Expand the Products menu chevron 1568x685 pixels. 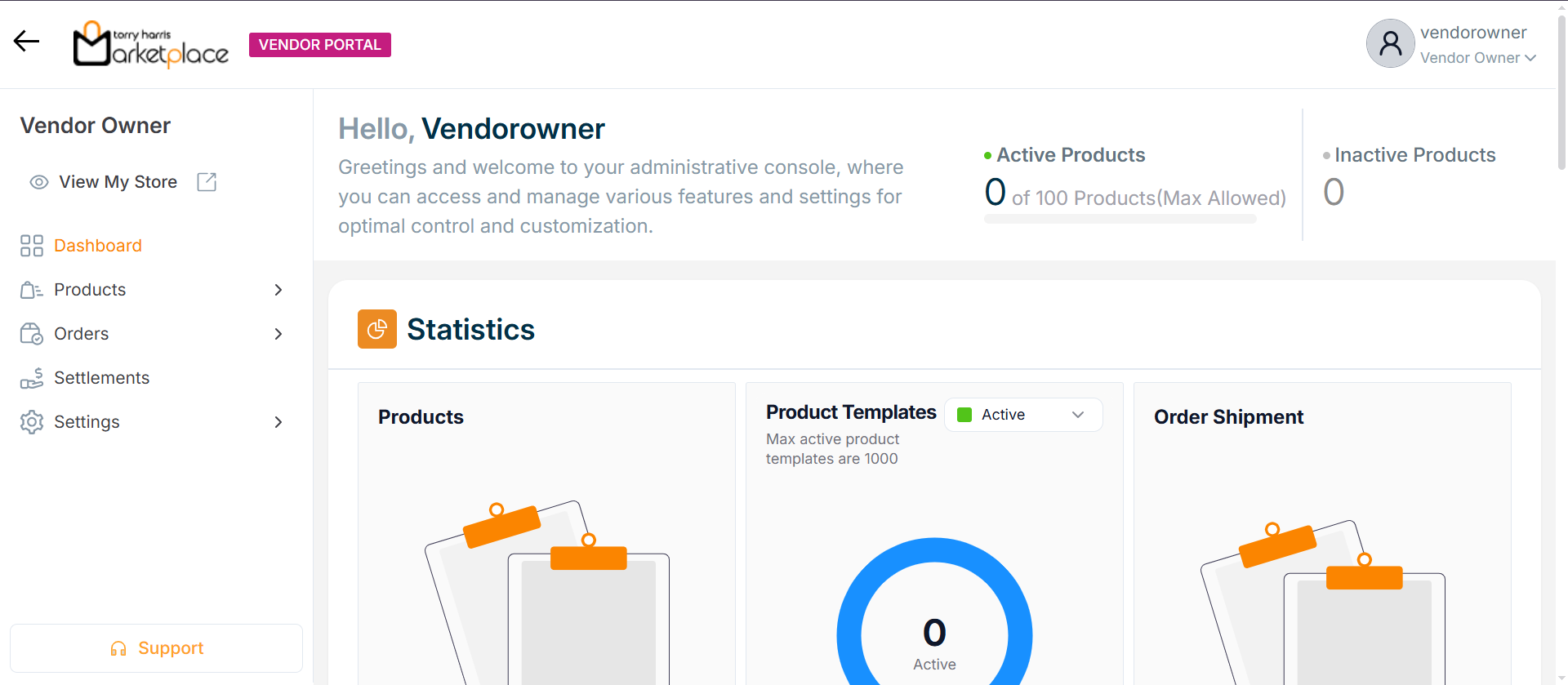(x=278, y=290)
